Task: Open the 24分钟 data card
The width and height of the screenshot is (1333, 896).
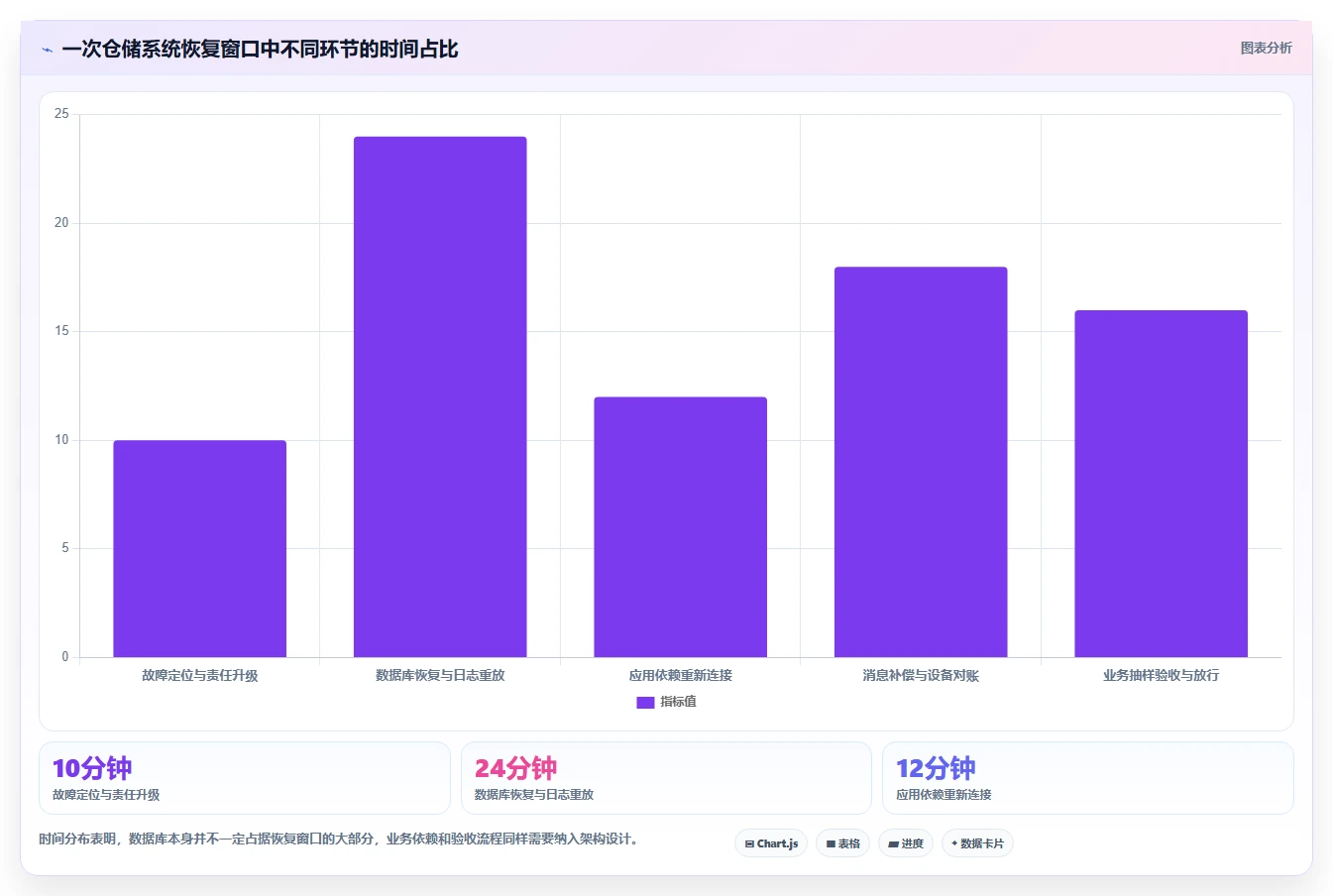Action: (666, 778)
